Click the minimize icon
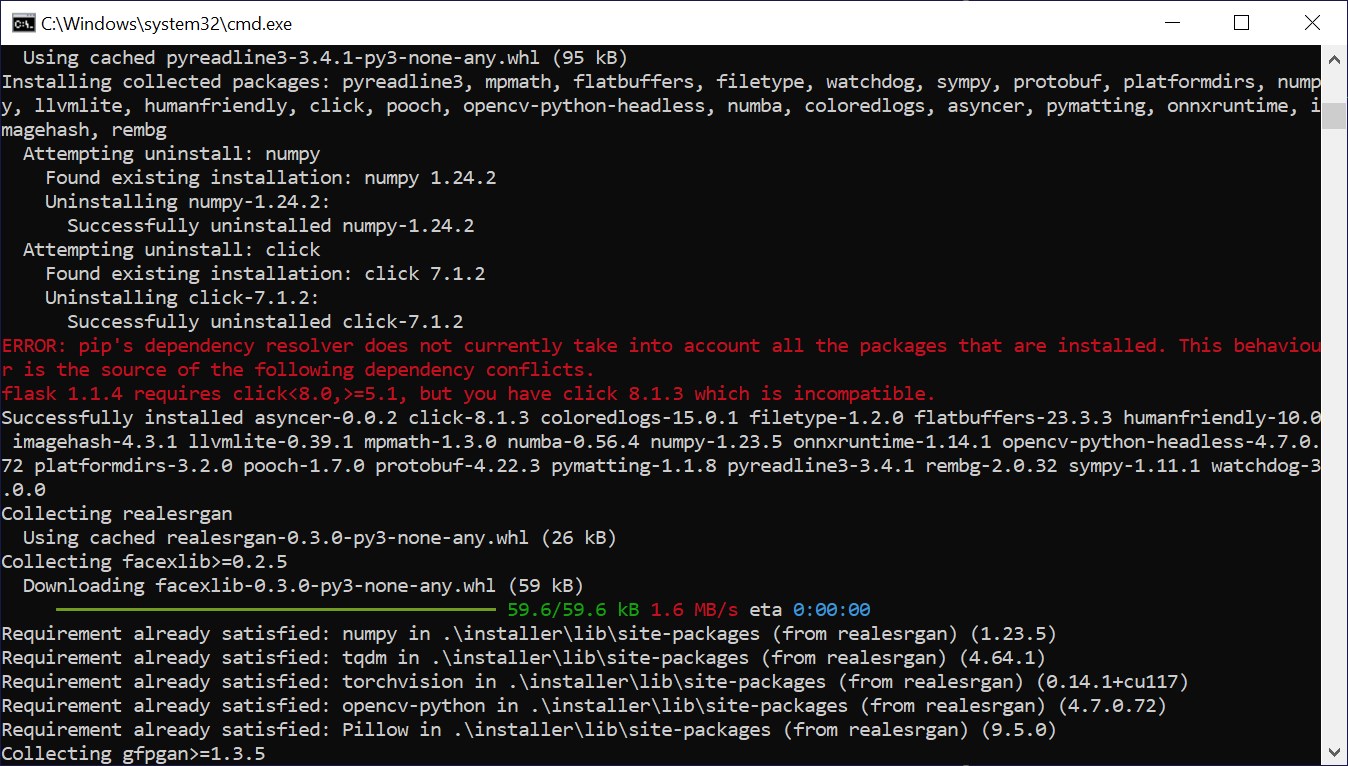This screenshot has width=1348, height=766. point(1170,22)
